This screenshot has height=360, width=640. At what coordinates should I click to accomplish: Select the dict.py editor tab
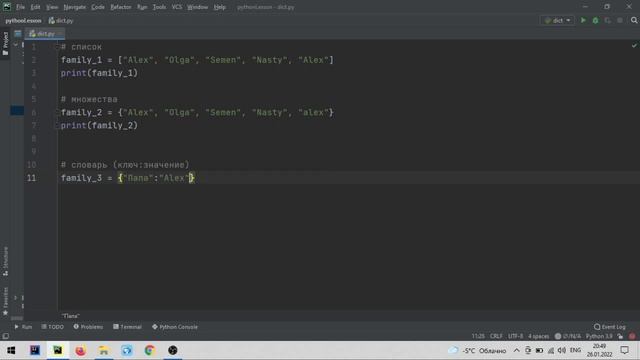tap(44, 34)
